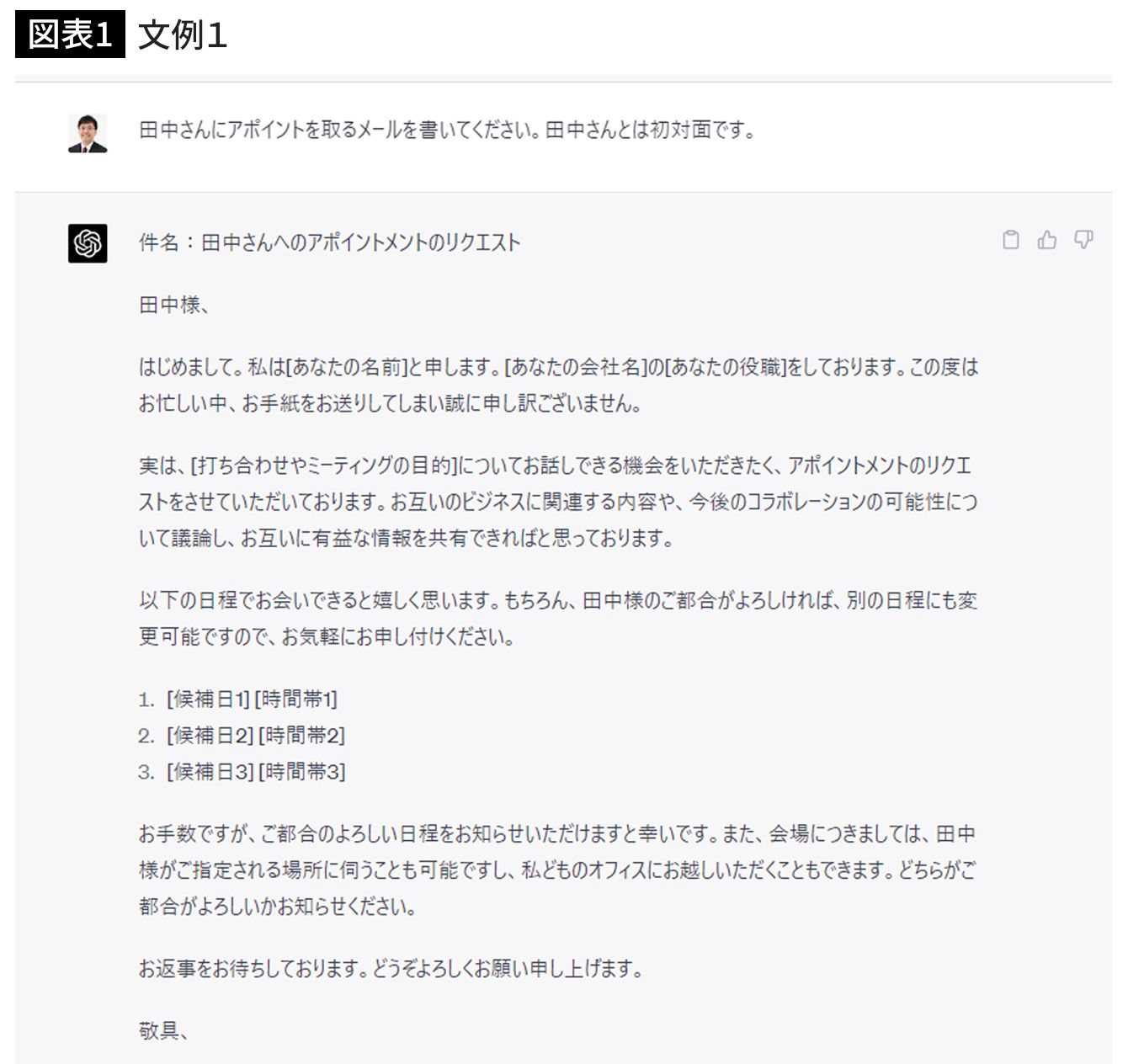
Task: Click the line お返事をお待ちしております
Action: coord(390,969)
